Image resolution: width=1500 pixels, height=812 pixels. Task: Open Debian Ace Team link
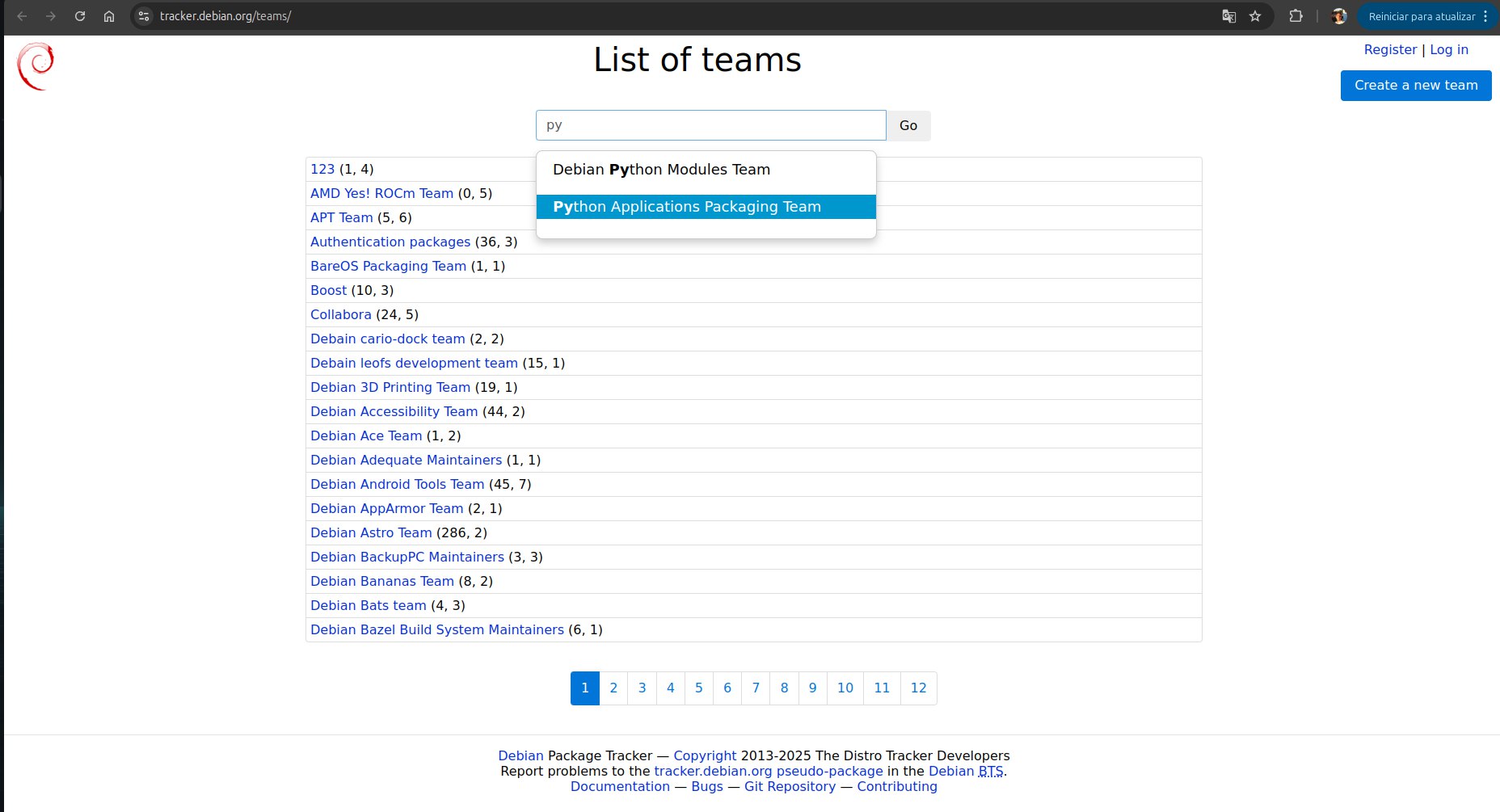click(366, 435)
